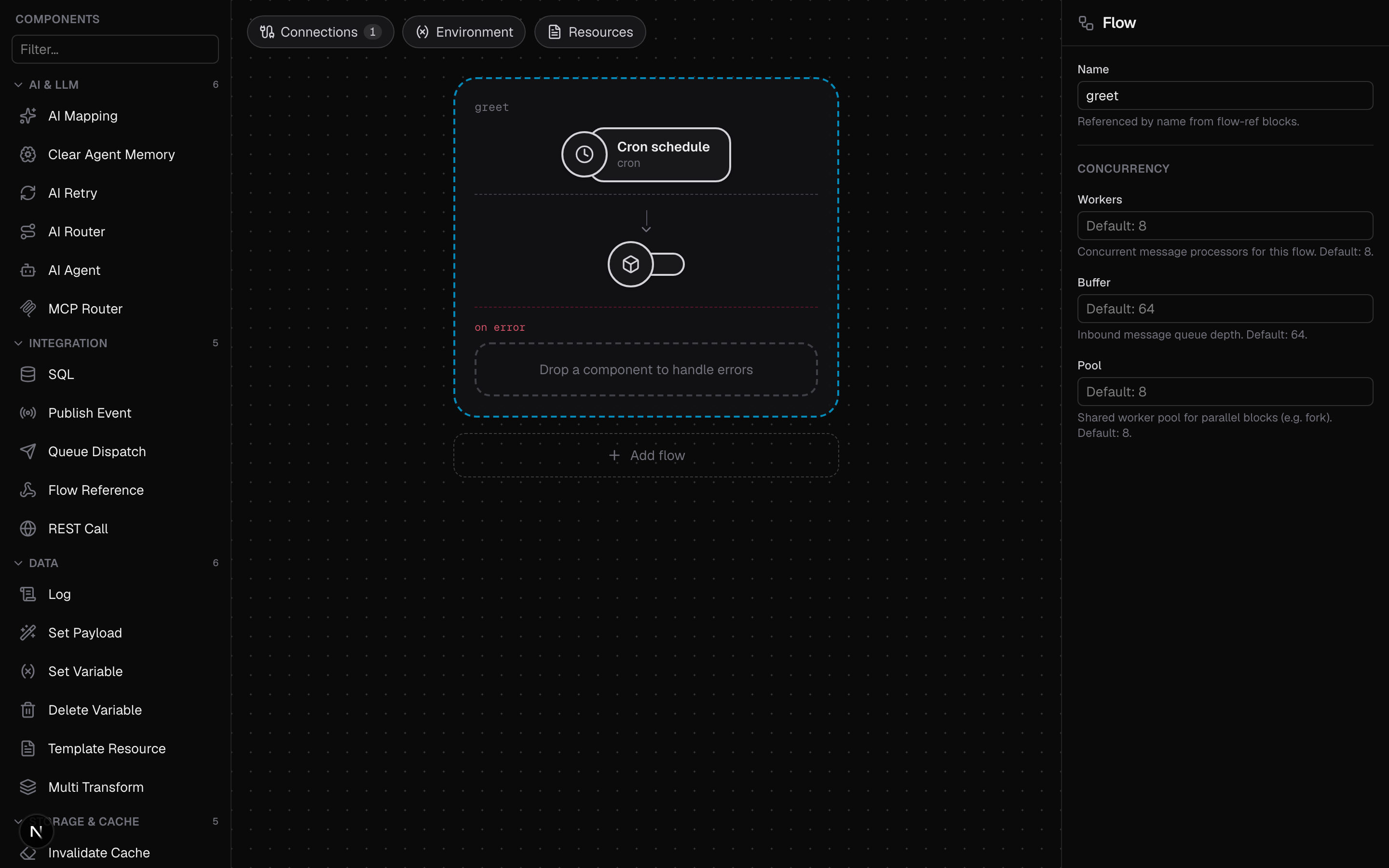Click the Clear Agent Memory icon
1389x868 pixels.
point(27,154)
